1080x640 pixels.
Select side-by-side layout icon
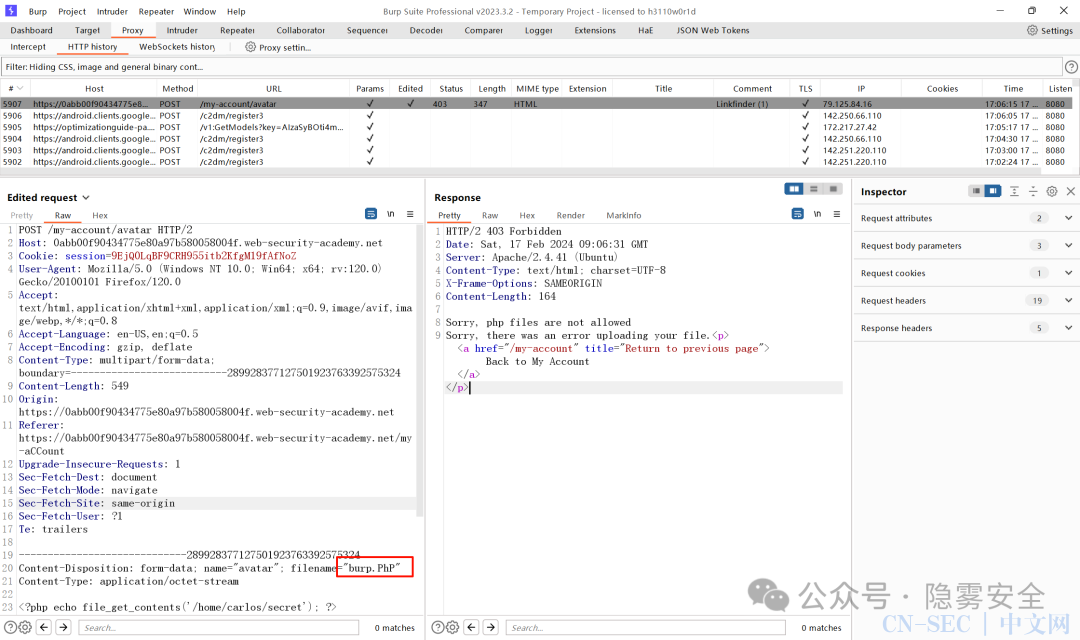click(x=793, y=189)
